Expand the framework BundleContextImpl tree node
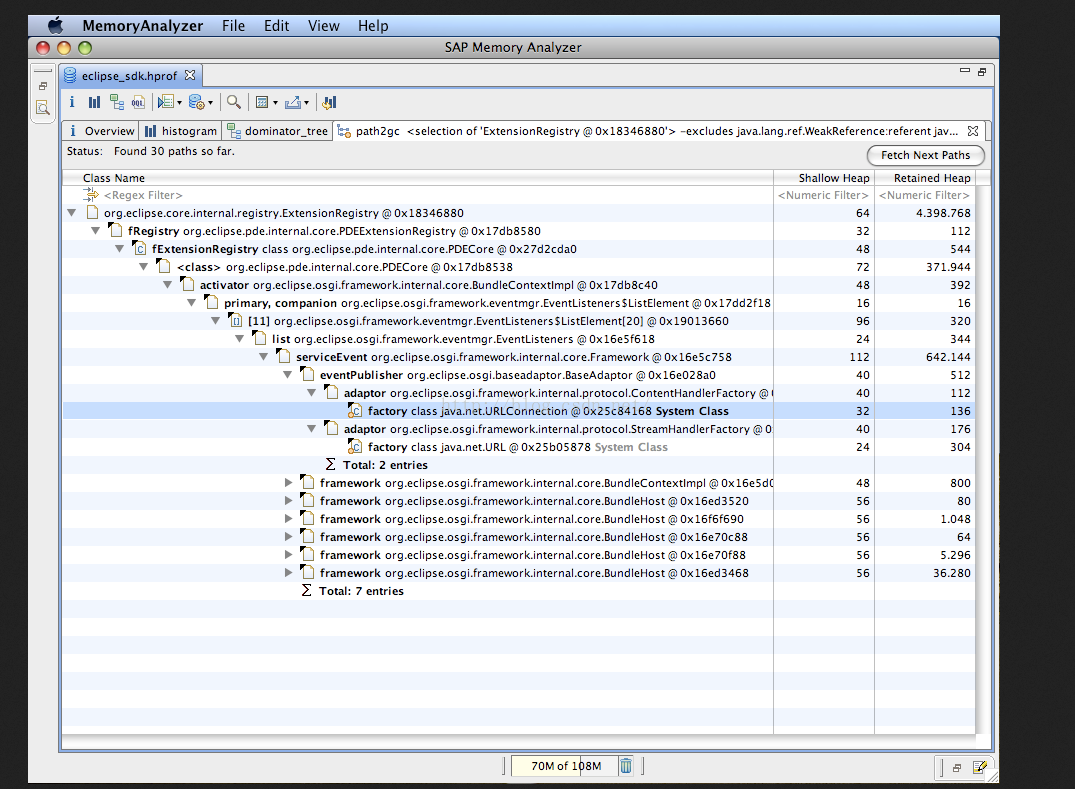This screenshot has height=789, width=1075. point(289,483)
